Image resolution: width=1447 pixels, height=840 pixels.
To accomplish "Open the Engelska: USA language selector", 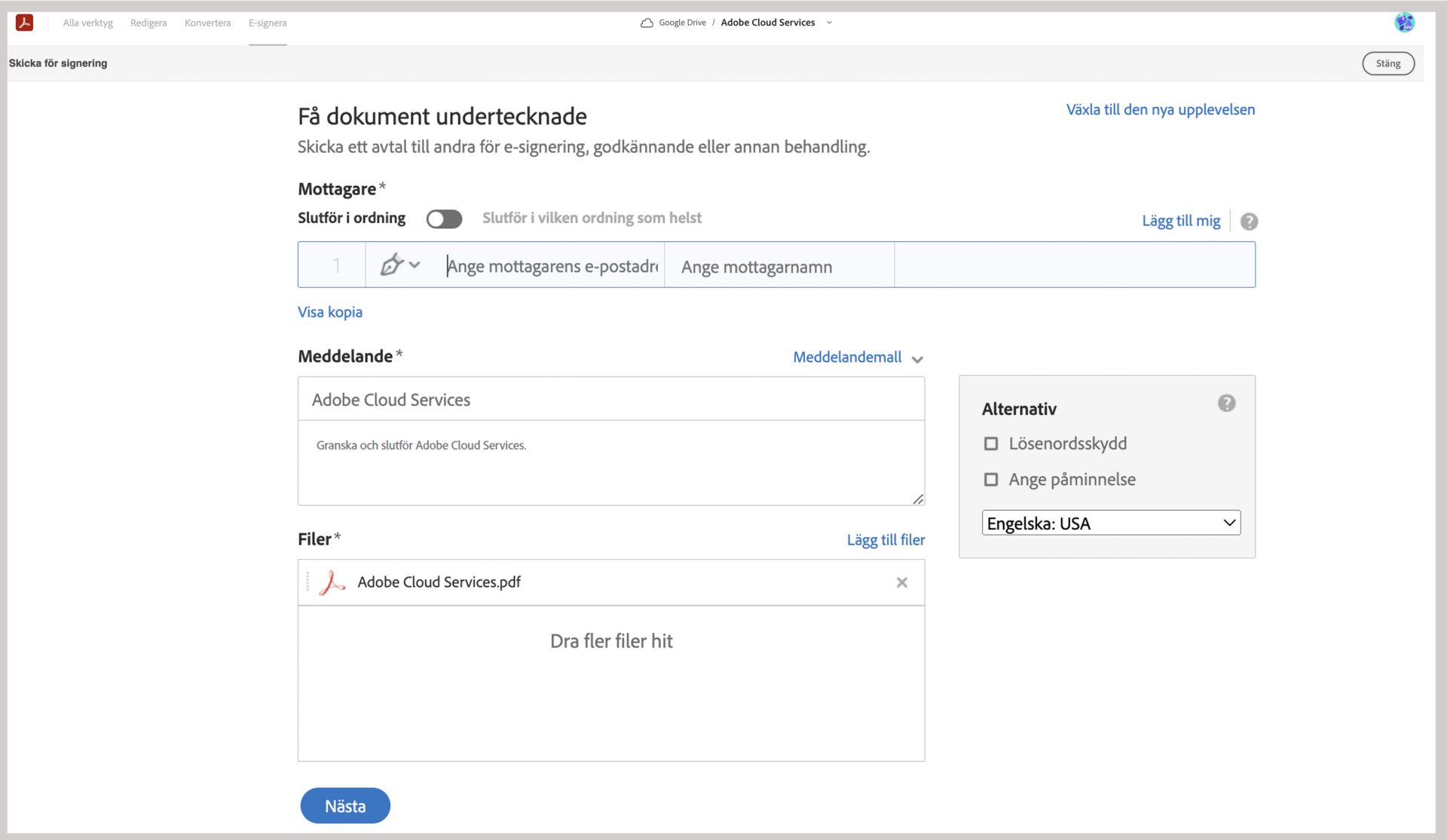I will [x=1111, y=523].
